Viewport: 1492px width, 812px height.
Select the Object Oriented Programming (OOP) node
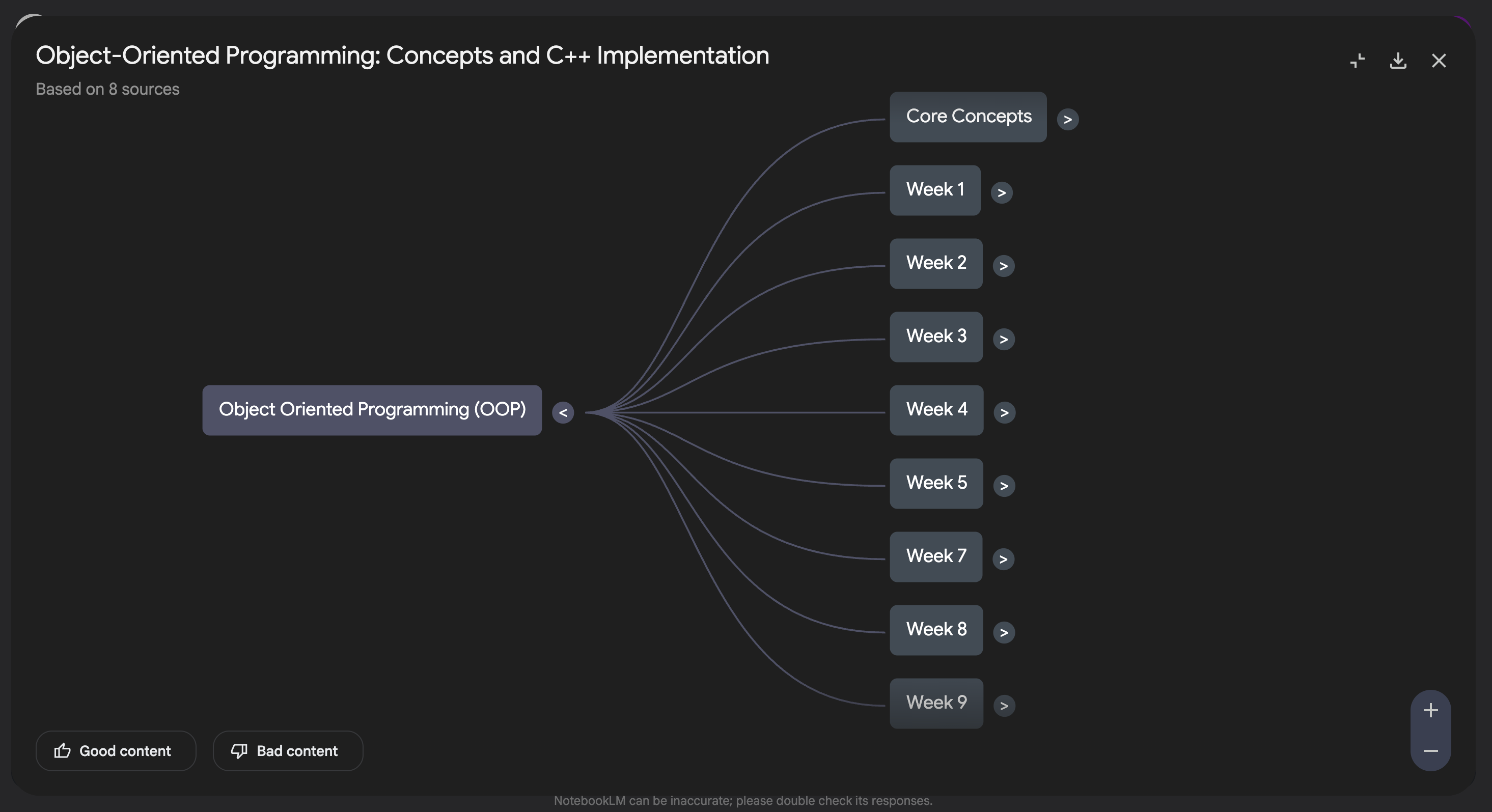(372, 409)
